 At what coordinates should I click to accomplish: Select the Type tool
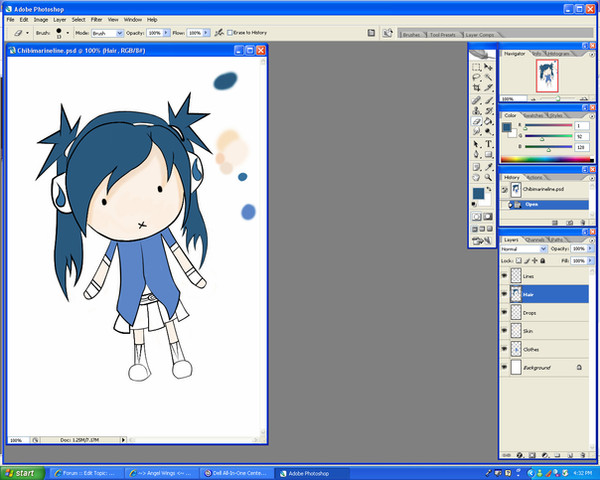point(488,144)
